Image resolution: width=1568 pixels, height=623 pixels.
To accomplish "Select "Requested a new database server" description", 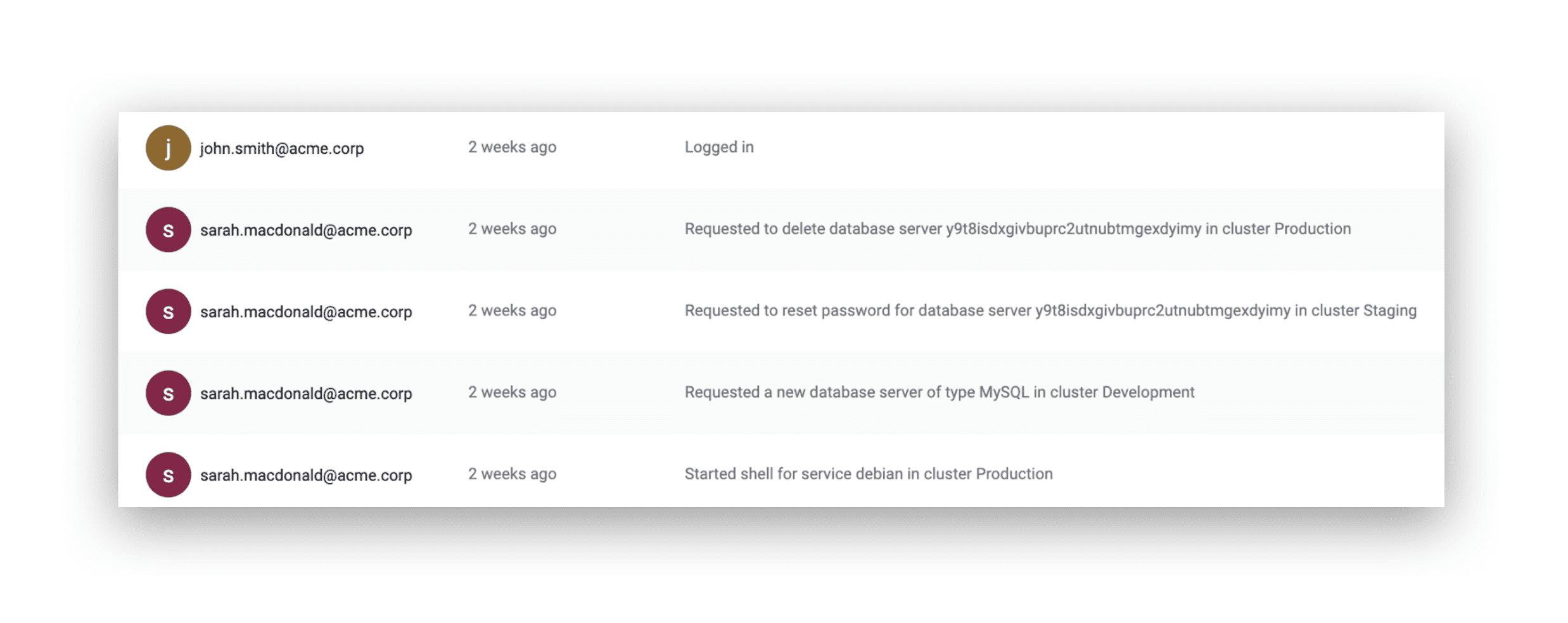I will coord(940,392).
